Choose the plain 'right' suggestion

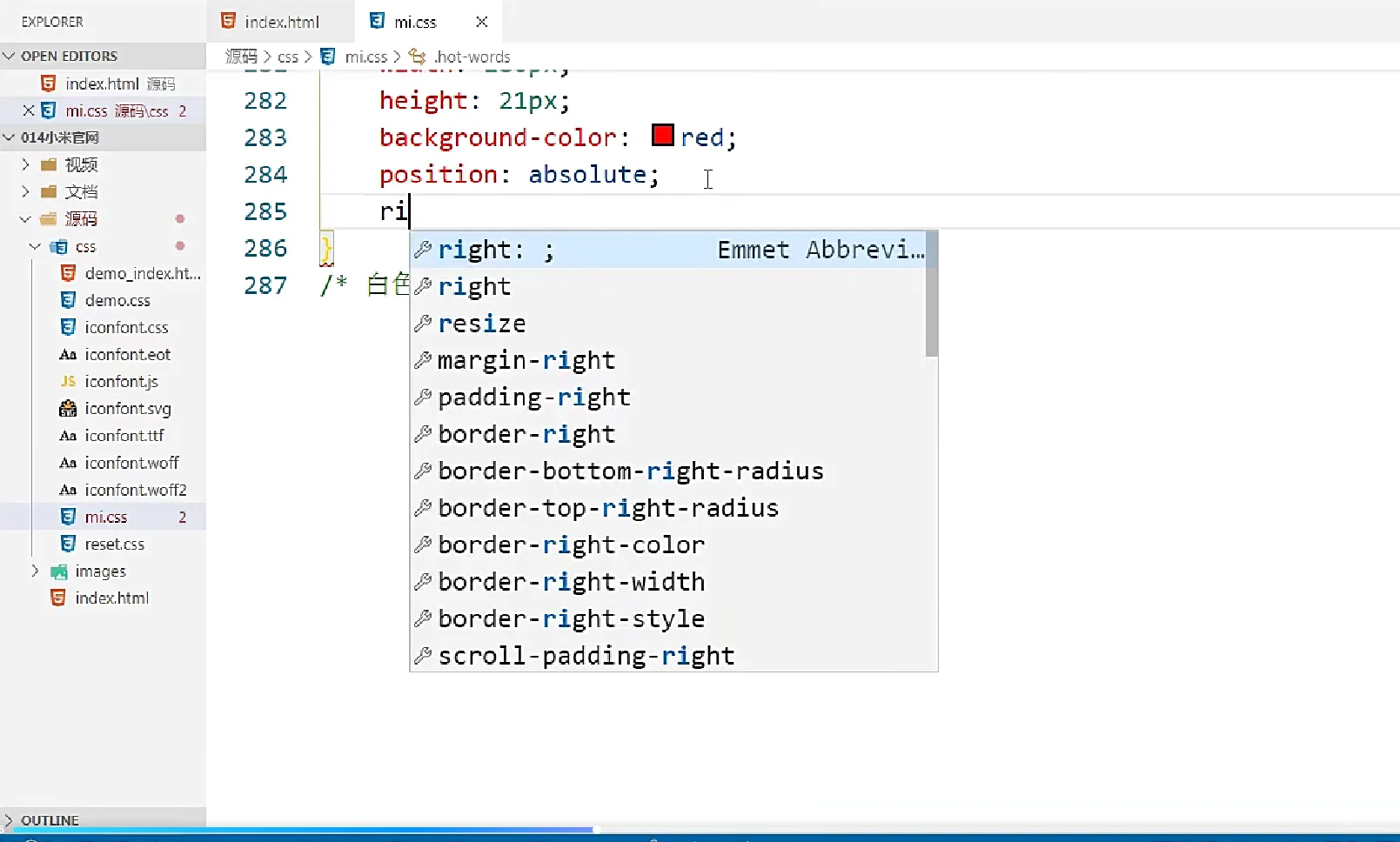point(667,286)
